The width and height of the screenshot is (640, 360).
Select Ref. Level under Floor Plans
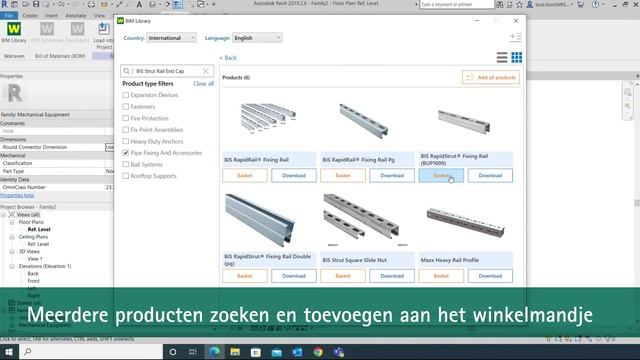click(39, 229)
